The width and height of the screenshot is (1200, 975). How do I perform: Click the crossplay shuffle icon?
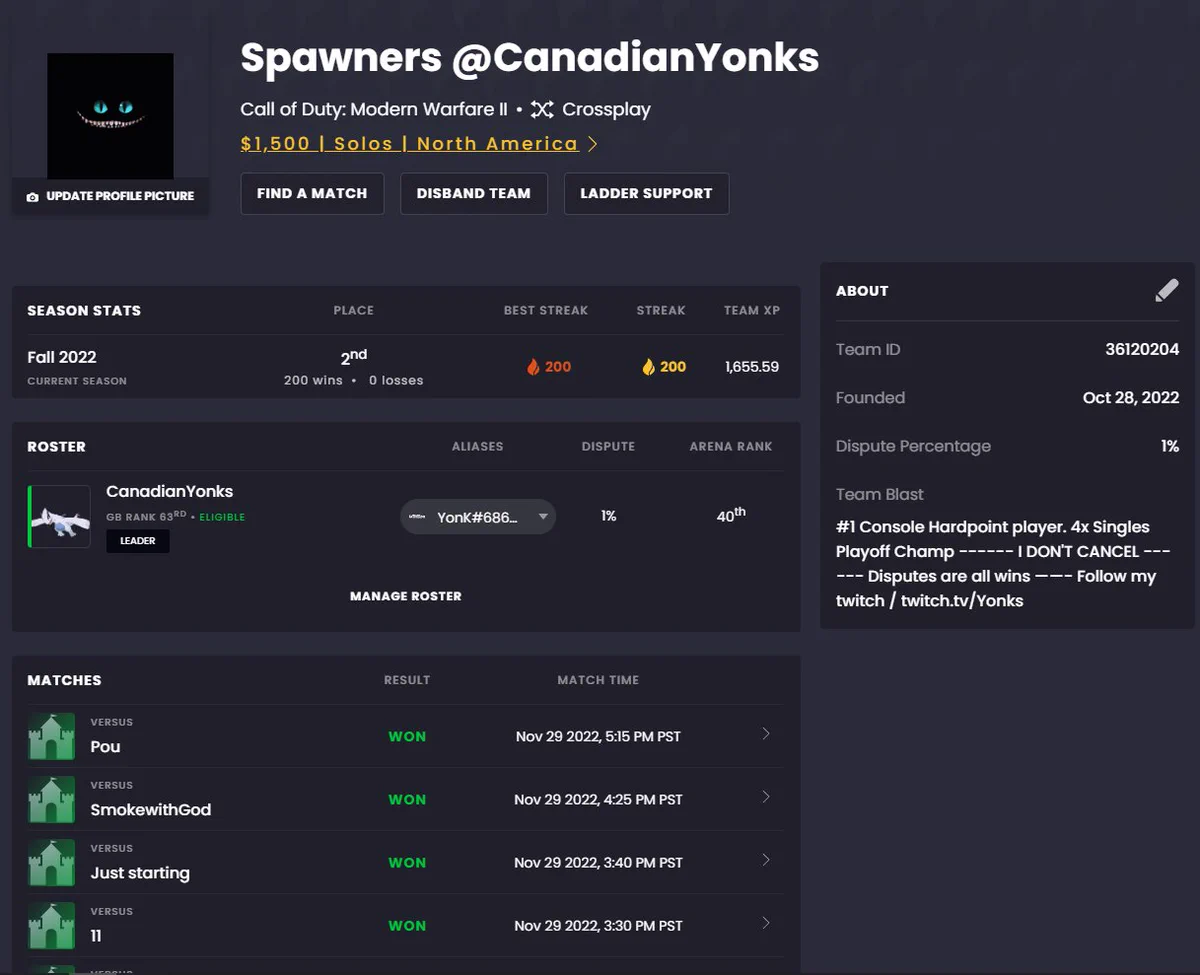click(542, 110)
